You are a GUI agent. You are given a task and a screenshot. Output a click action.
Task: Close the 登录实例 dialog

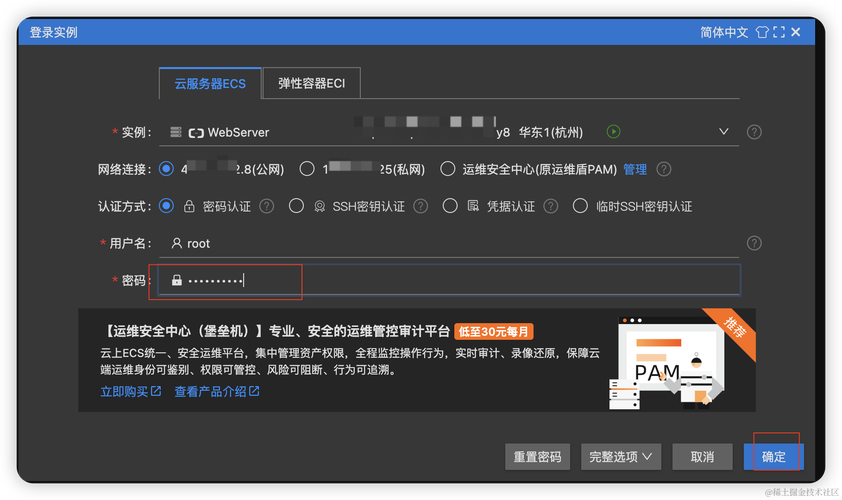click(x=796, y=32)
